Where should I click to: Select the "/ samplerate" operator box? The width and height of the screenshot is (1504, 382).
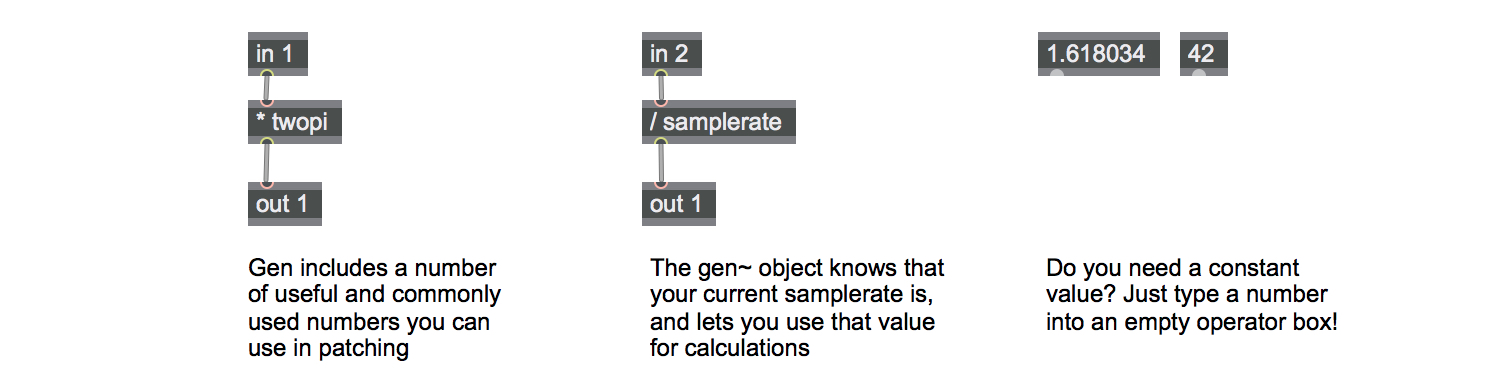(x=718, y=123)
